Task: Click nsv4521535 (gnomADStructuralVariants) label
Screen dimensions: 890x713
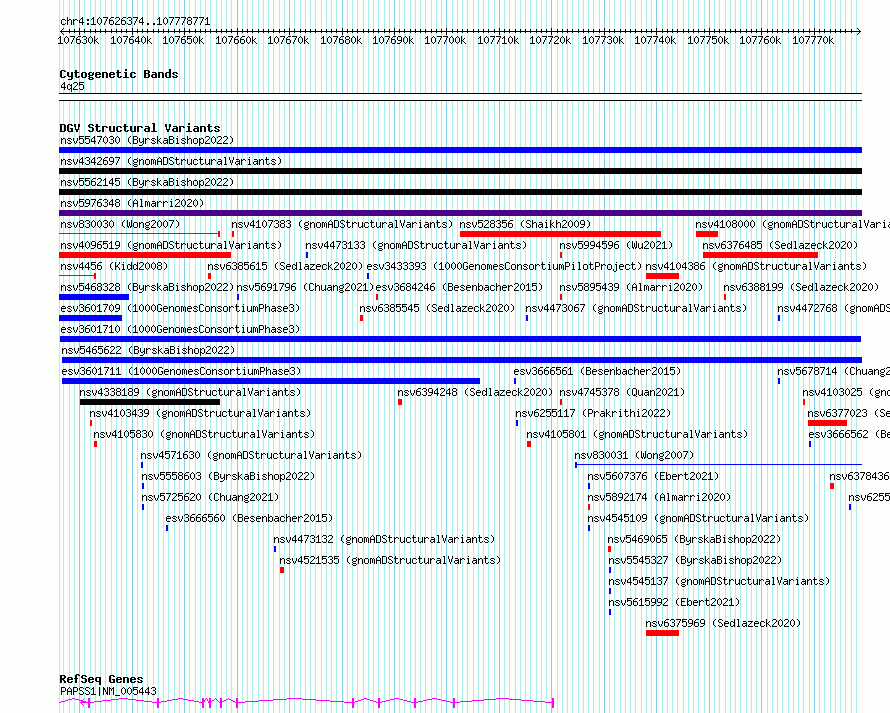Action: pos(390,560)
